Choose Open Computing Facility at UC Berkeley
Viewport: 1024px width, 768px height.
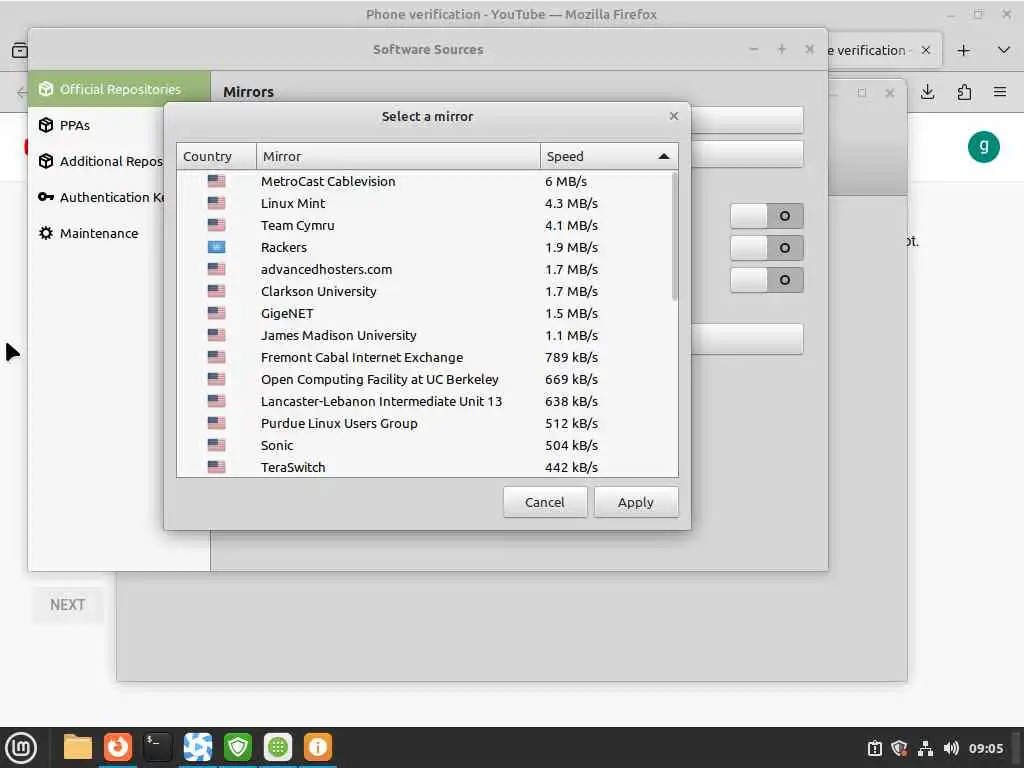[x=427, y=379]
